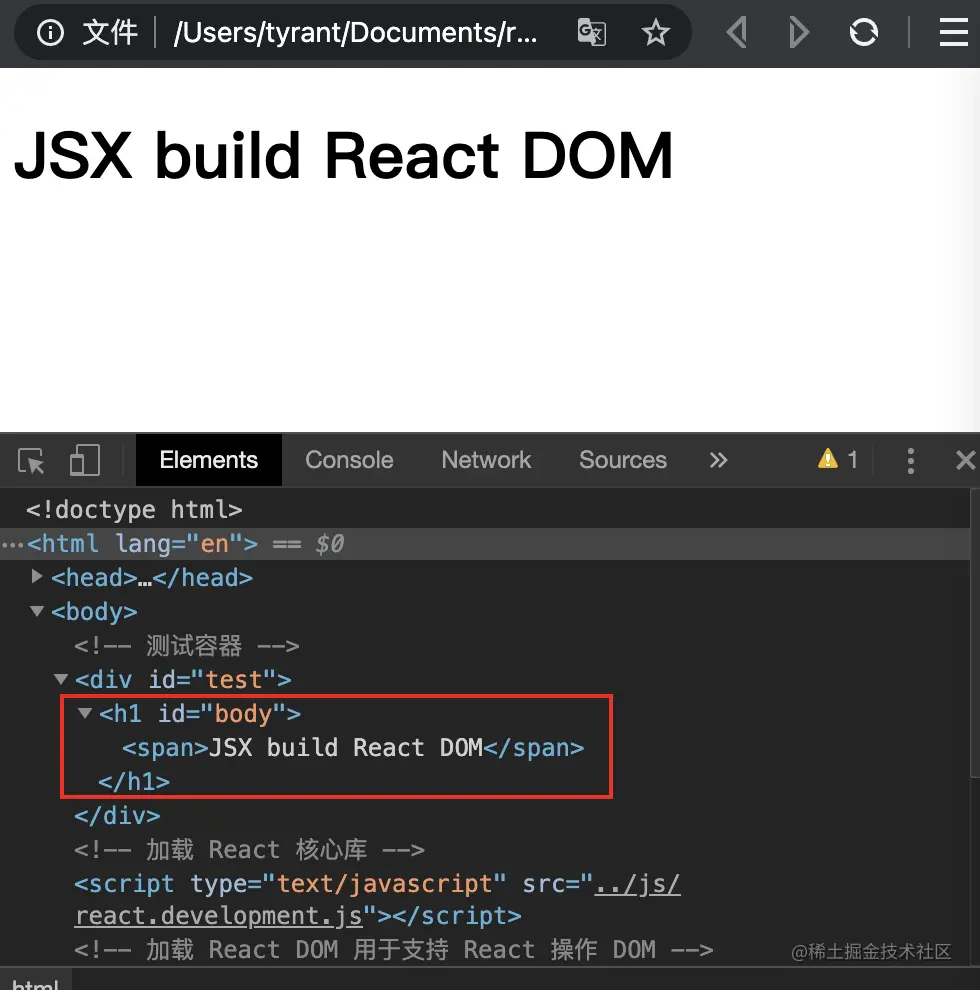Collapse the h1 id="body" node
This screenshot has height=990, width=980.
[85, 713]
